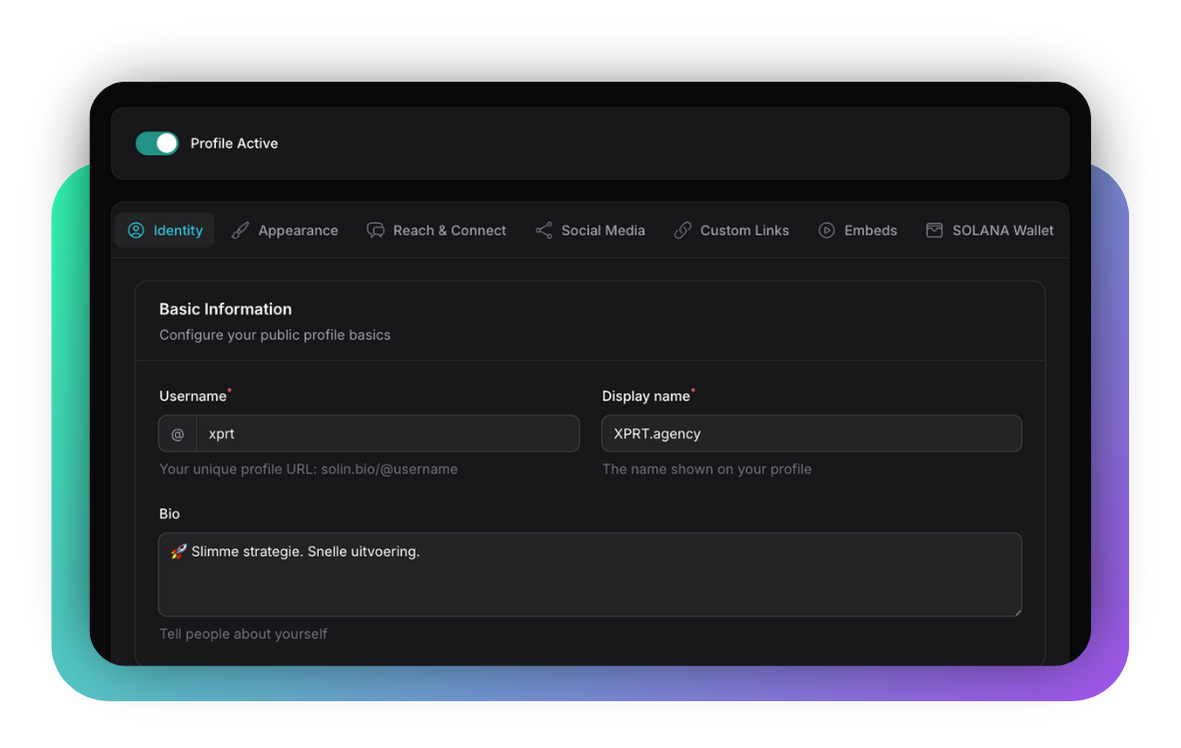Click the Custom Links chain icon
Screen dimensions: 1181x748
click(683, 230)
